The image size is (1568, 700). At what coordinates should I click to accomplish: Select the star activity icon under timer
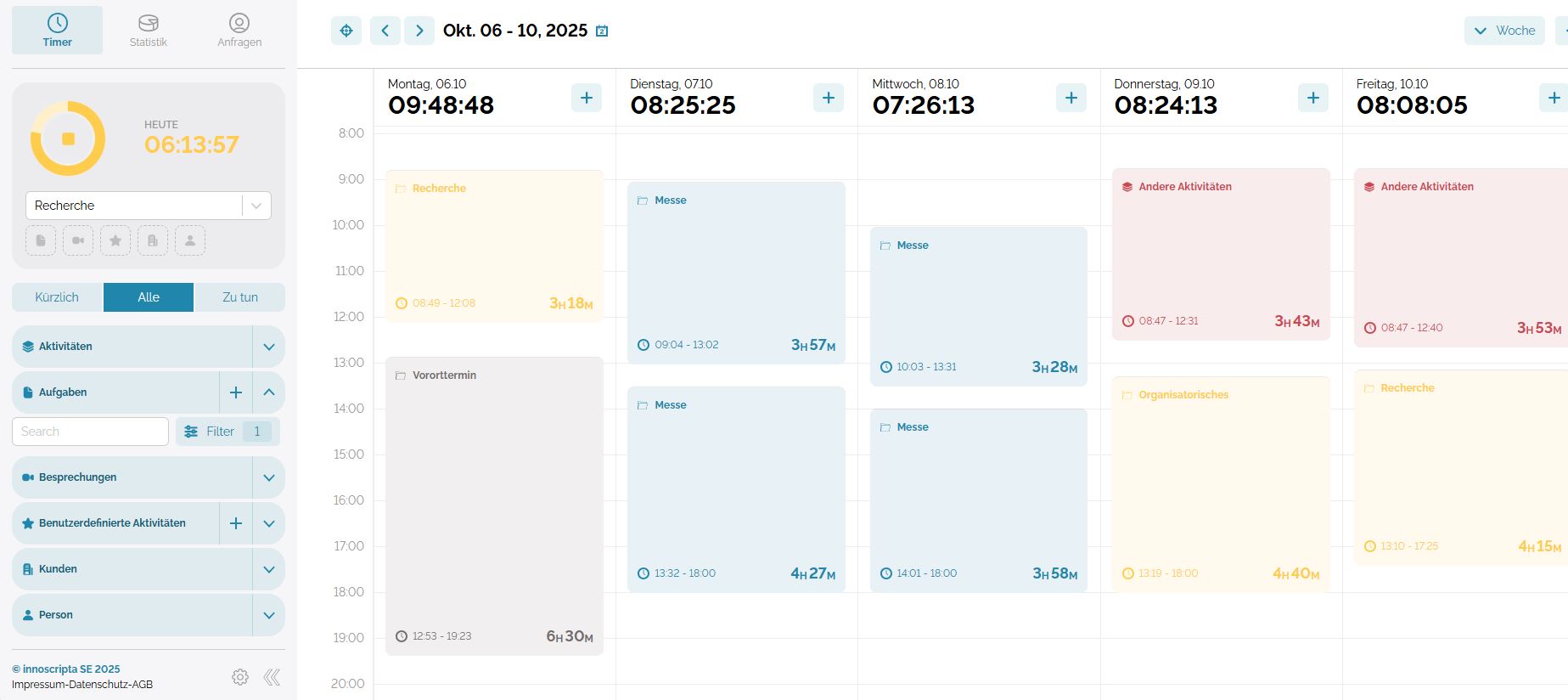(x=115, y=240)
